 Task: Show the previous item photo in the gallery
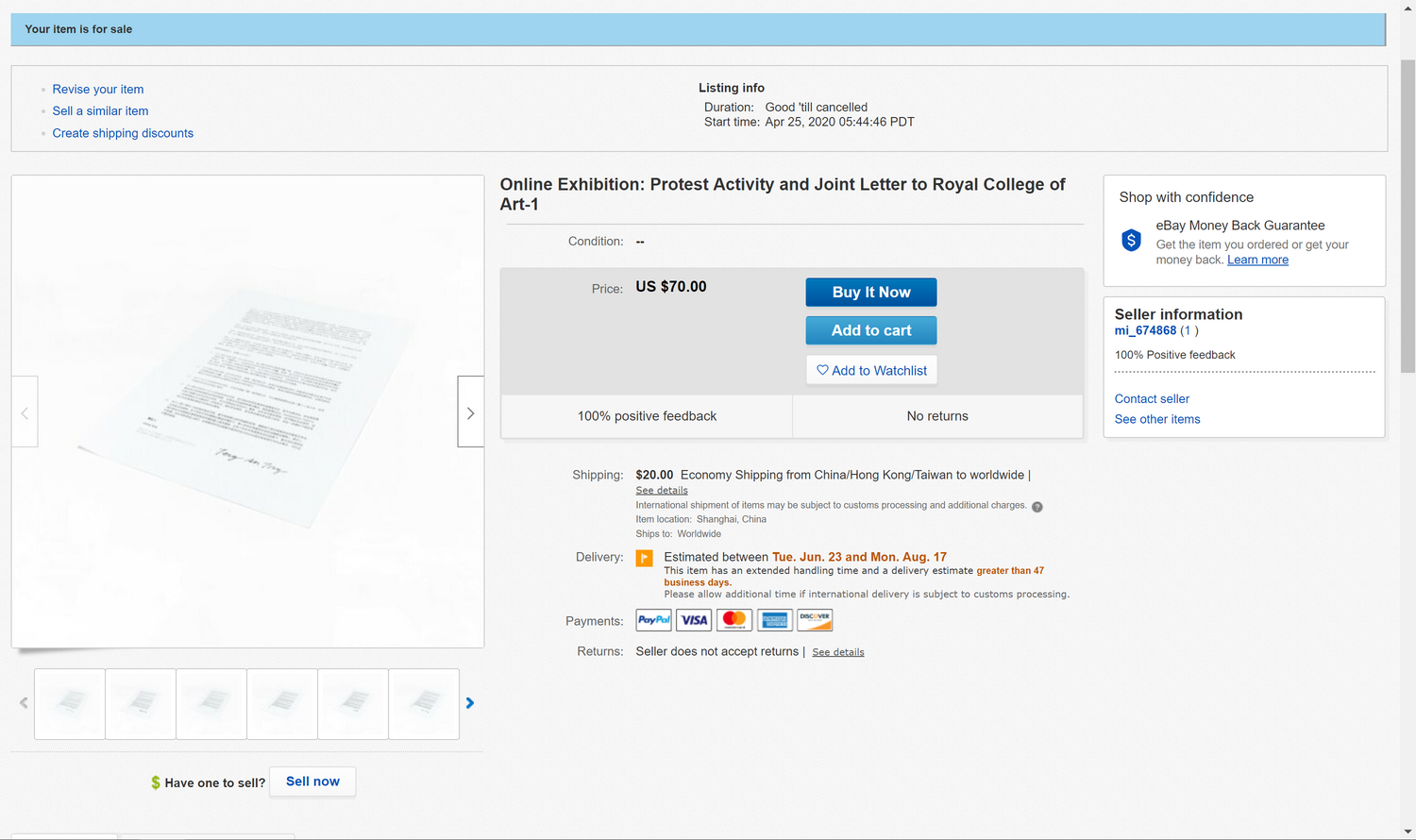[25, 412]
